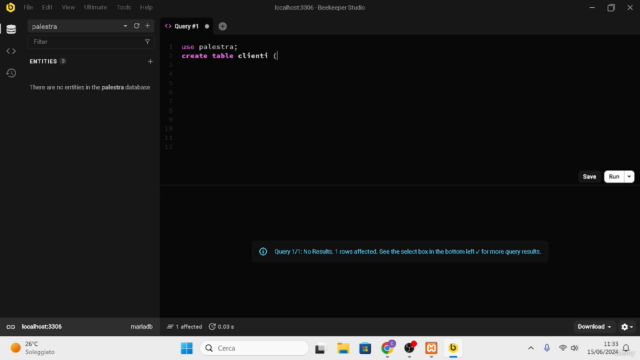Click unsaved dot on Query #1 tab
Image resolution: width=640 pixels, height=360 pixels.
click(207, 26)
